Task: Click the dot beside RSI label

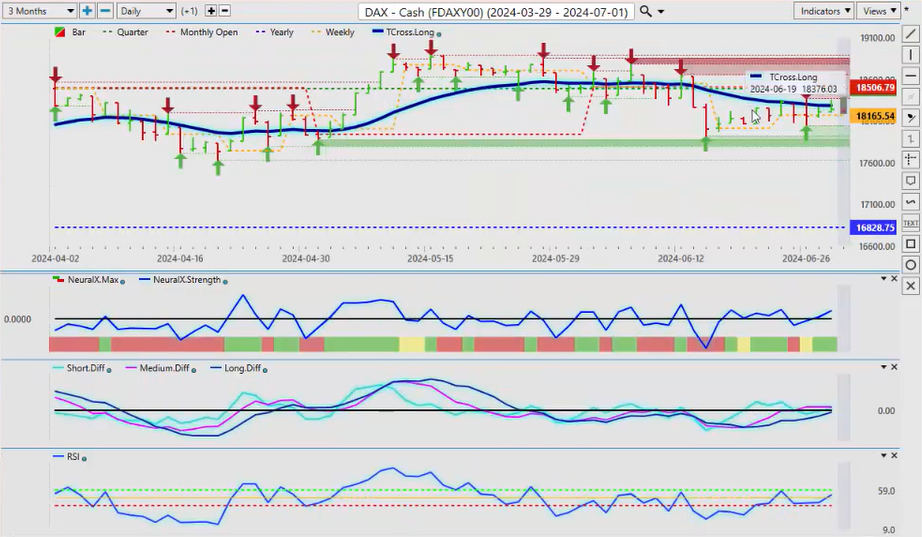Action: (x=84, y=458)
